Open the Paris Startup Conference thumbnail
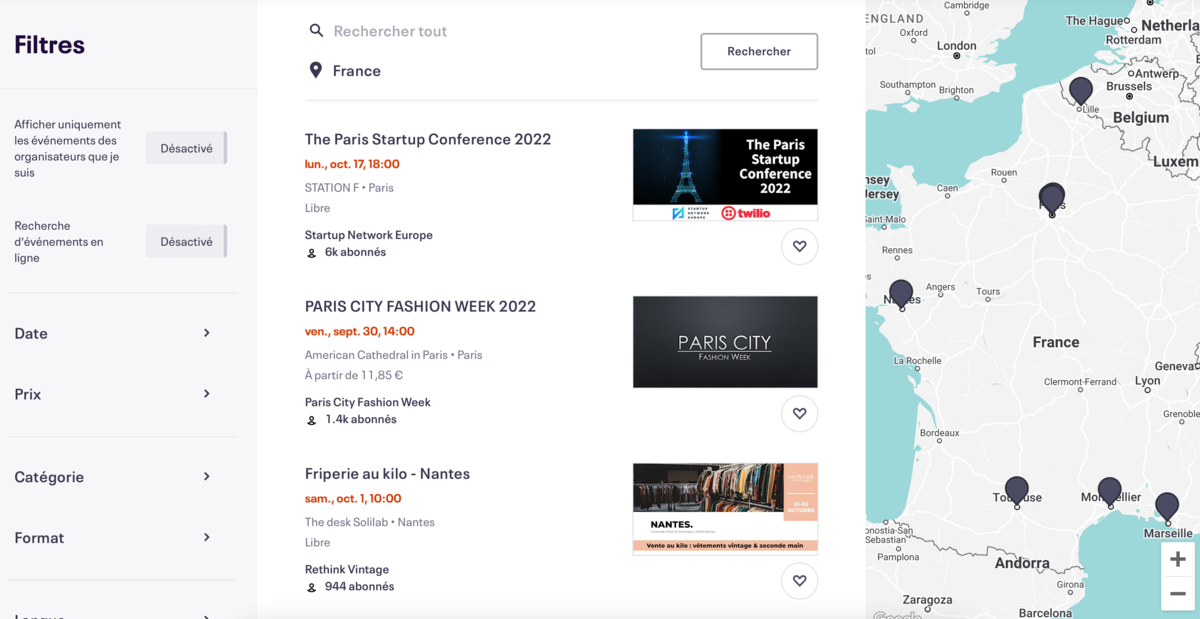The height and width of the screenshot is (619, 1200). [725, 175]
